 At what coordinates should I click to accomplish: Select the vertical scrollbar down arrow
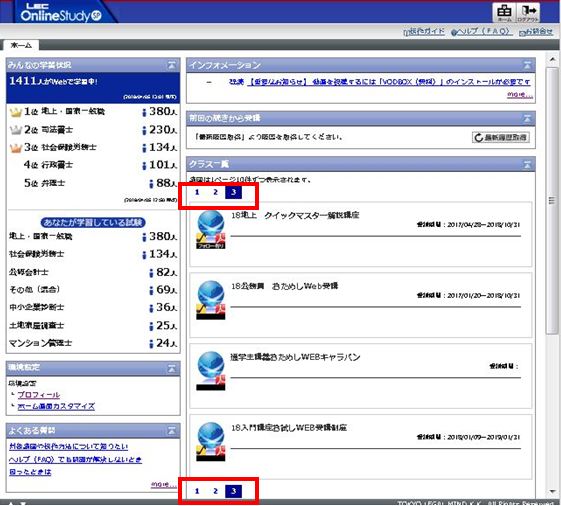click(553, 491)
